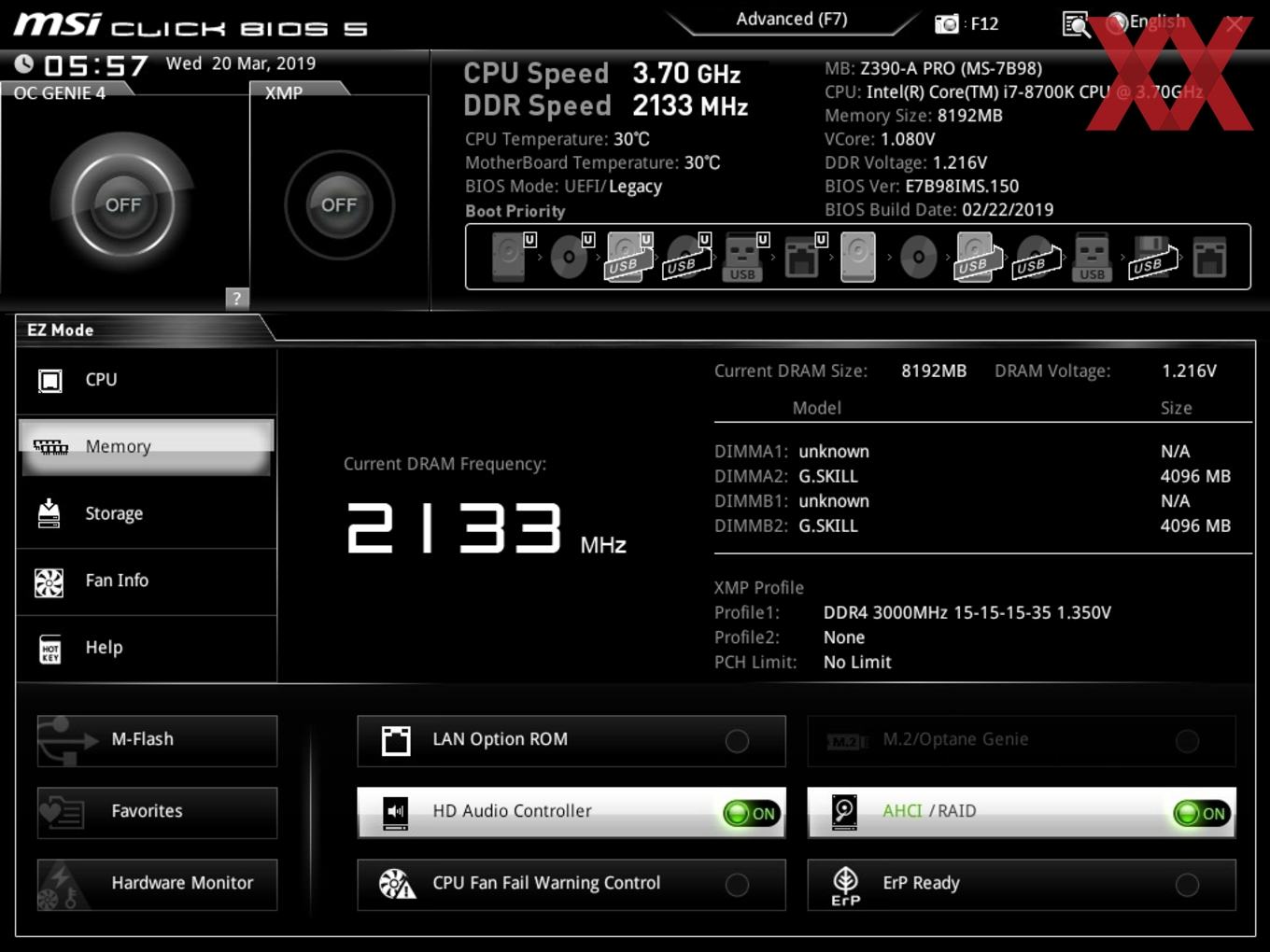Choose the legacy USB key boot icon
Image resolution: width=1270 pixels, height=952 pixels.
pos(1093,257)
